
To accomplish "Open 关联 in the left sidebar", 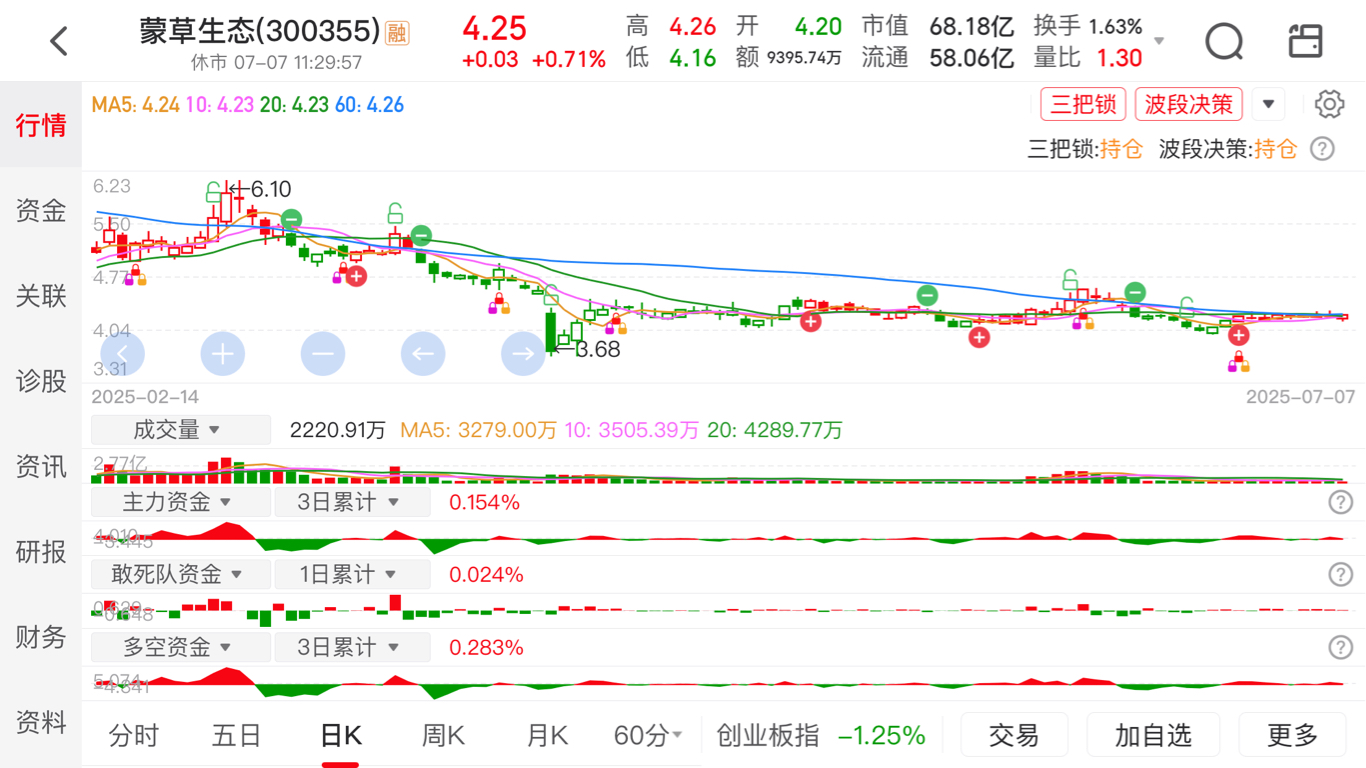I will pos(41,296).
